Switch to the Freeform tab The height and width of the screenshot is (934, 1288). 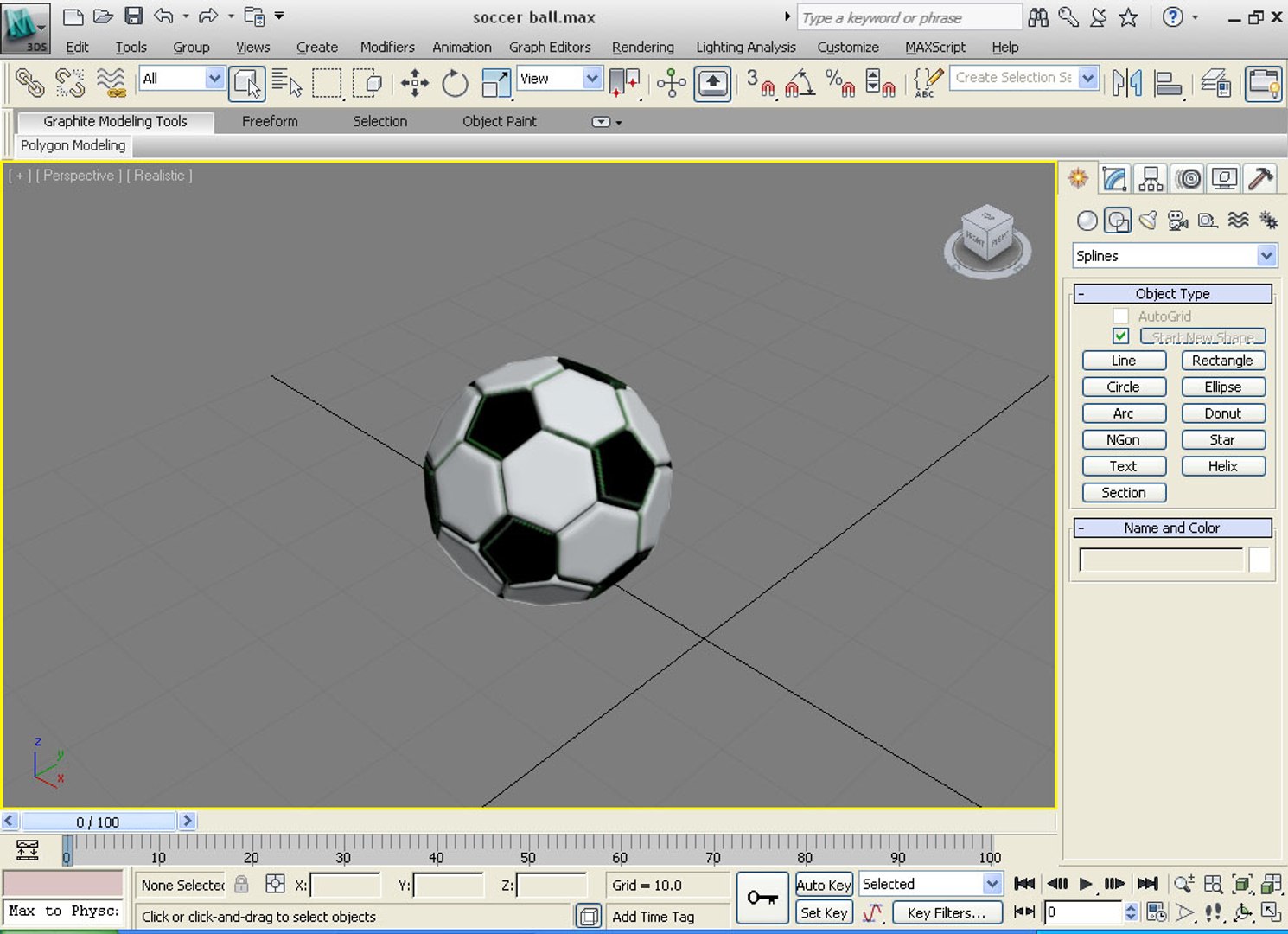pyautogui.click(x=270, y=121)
